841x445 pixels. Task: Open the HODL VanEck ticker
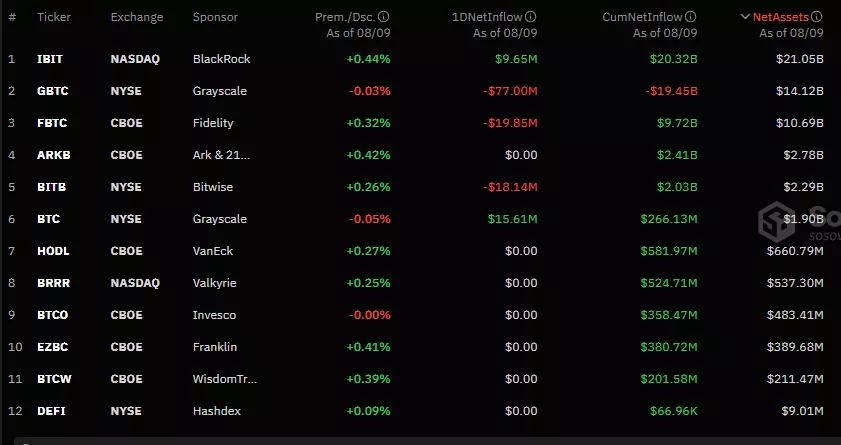tap(52, 251)
